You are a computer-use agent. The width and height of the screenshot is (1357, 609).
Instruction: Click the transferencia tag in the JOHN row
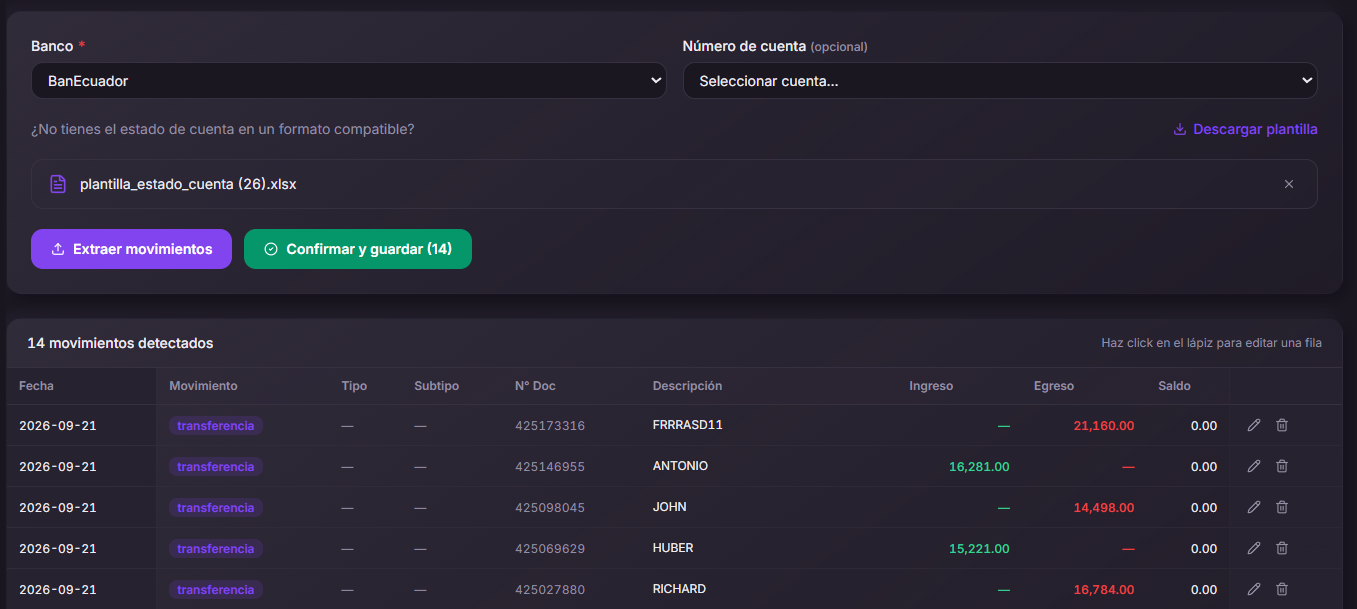(216, 508)
